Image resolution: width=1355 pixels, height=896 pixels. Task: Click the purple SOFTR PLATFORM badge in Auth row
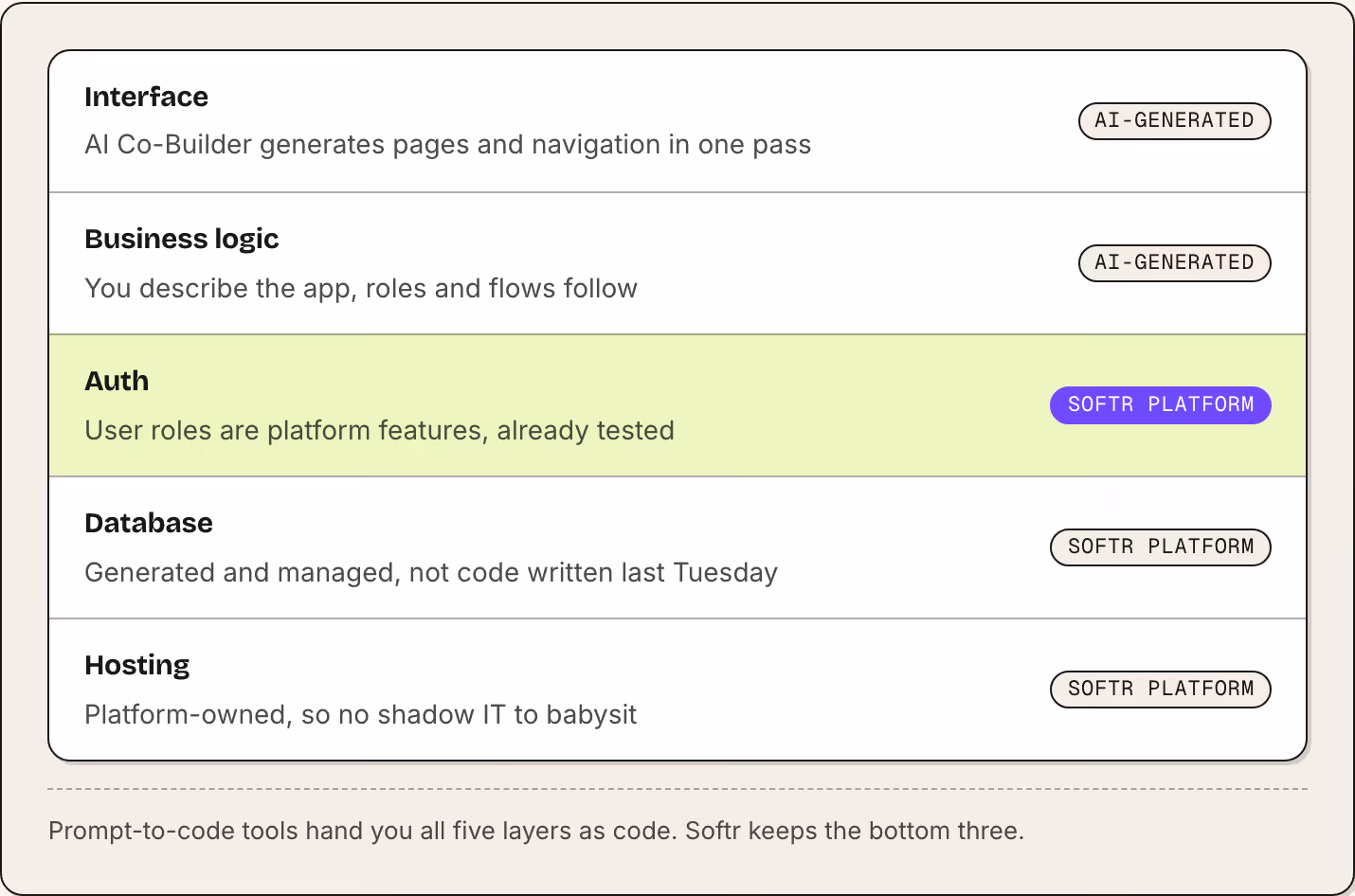1160,405
